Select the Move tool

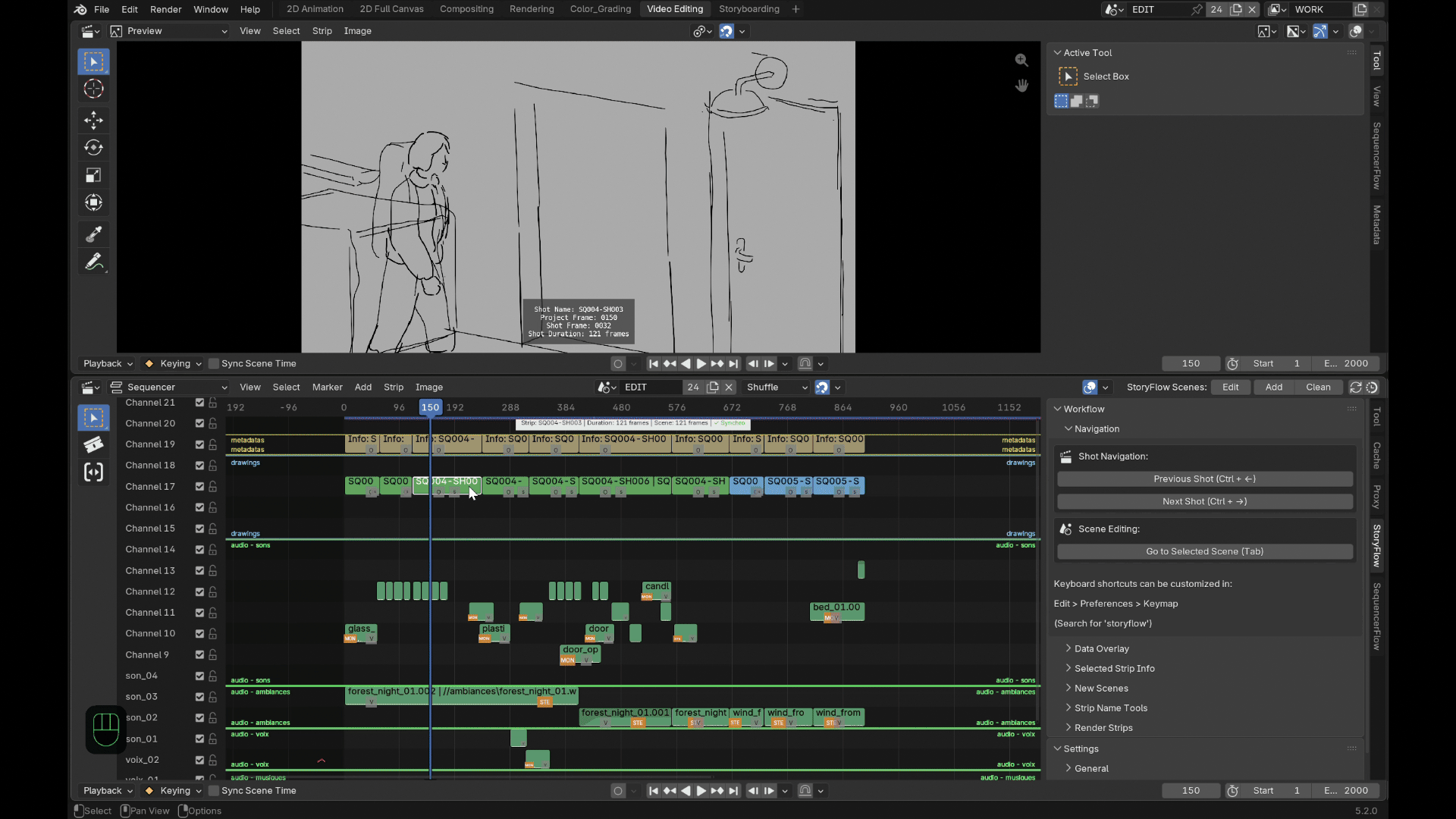pyautogui.click(x=93, y=120)
